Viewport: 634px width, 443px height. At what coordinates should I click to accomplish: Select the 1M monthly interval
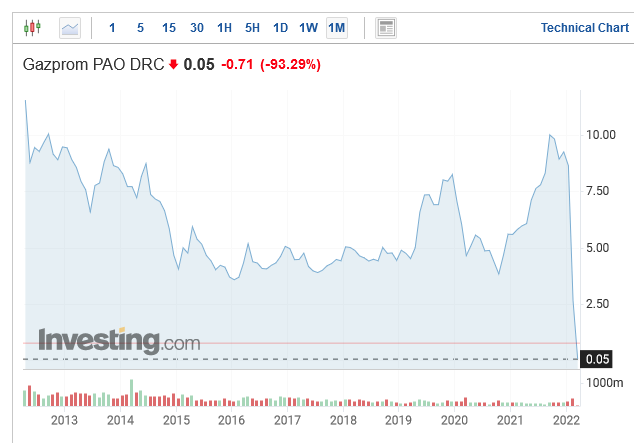337,28
